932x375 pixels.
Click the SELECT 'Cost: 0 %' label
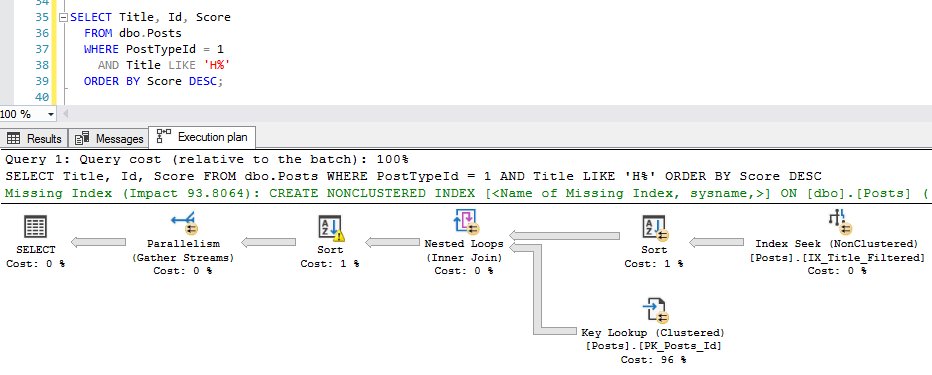pos(36,263)
